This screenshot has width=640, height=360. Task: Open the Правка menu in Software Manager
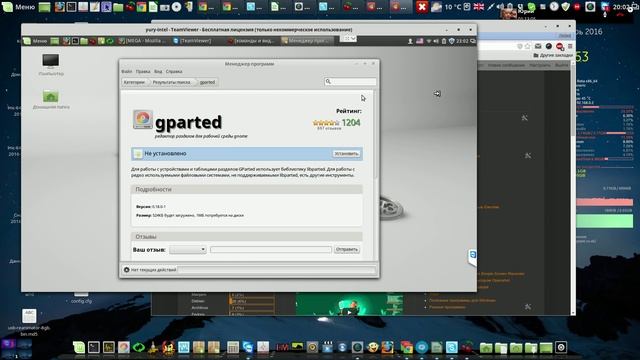143,71
